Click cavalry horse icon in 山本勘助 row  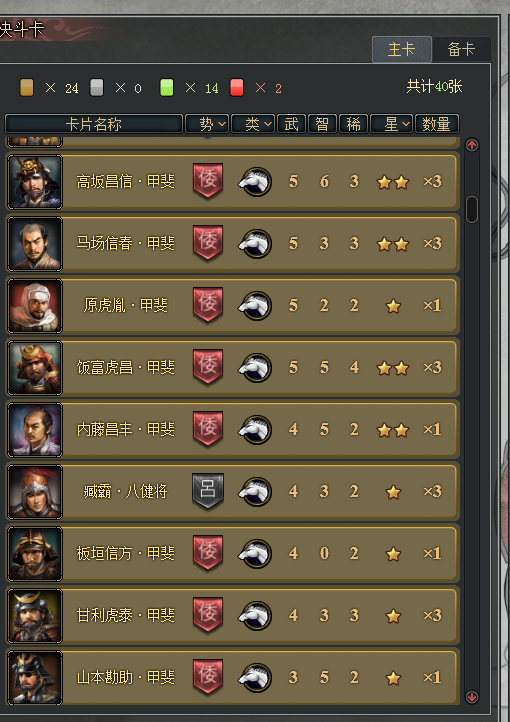click(255, 678)
